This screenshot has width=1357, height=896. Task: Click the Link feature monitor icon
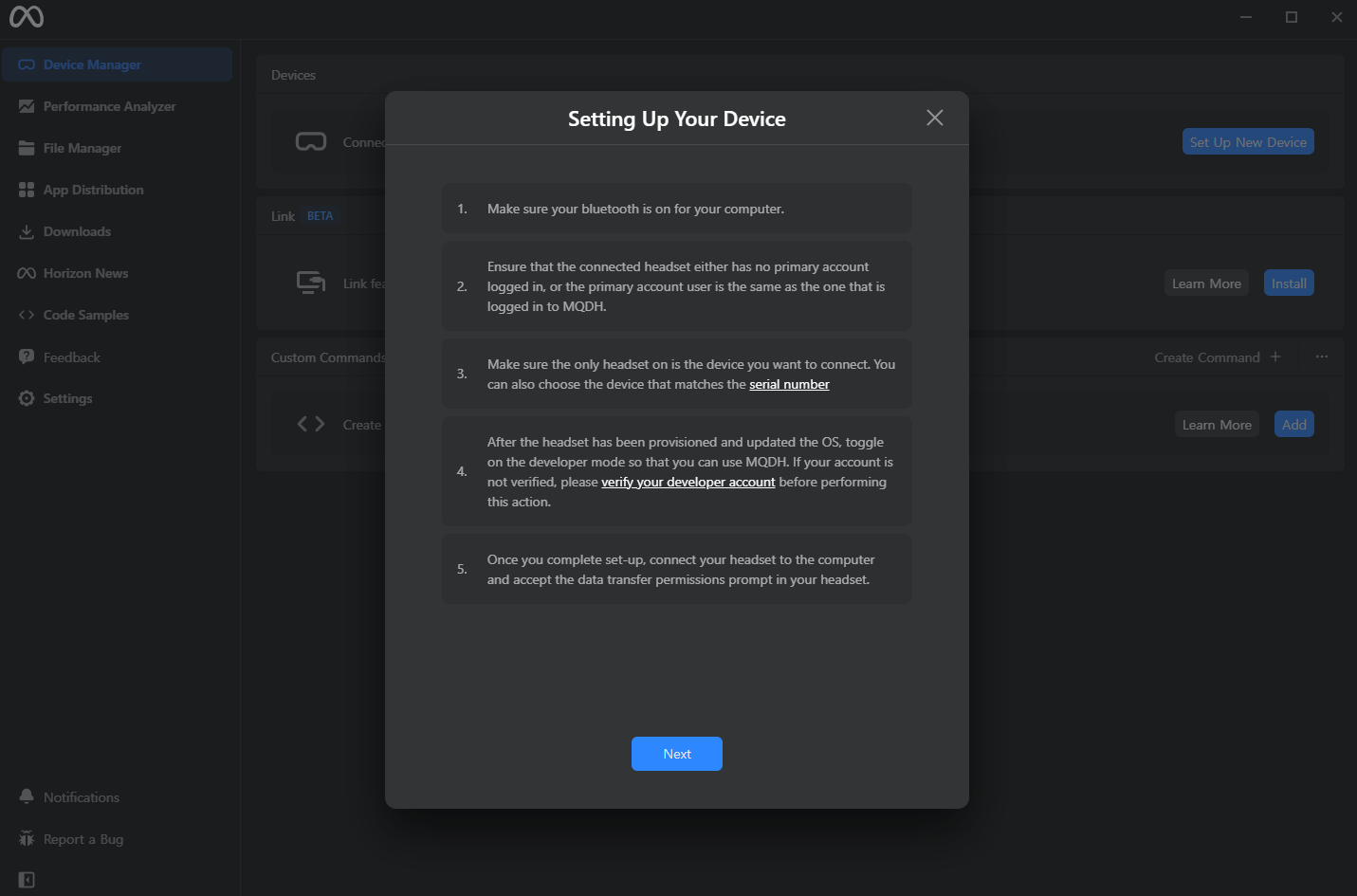coord(311,283)
